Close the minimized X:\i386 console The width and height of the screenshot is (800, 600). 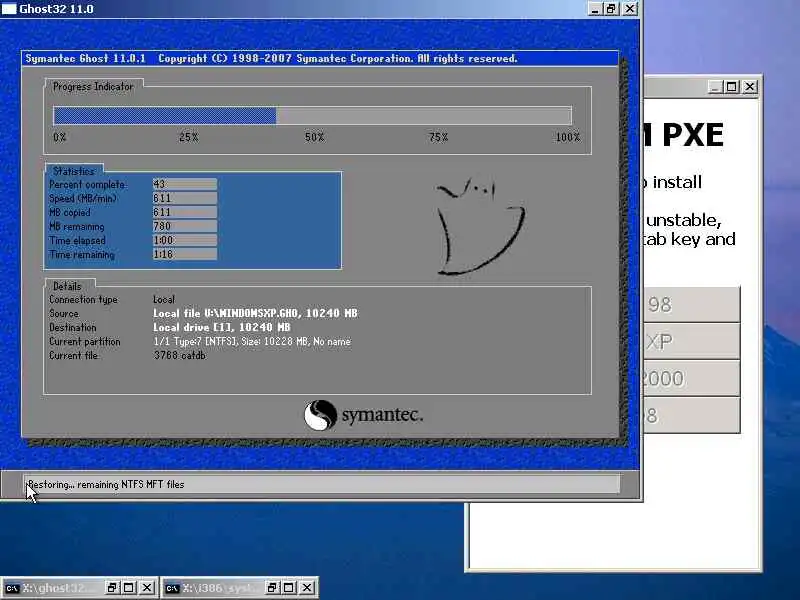pos(307,588)
